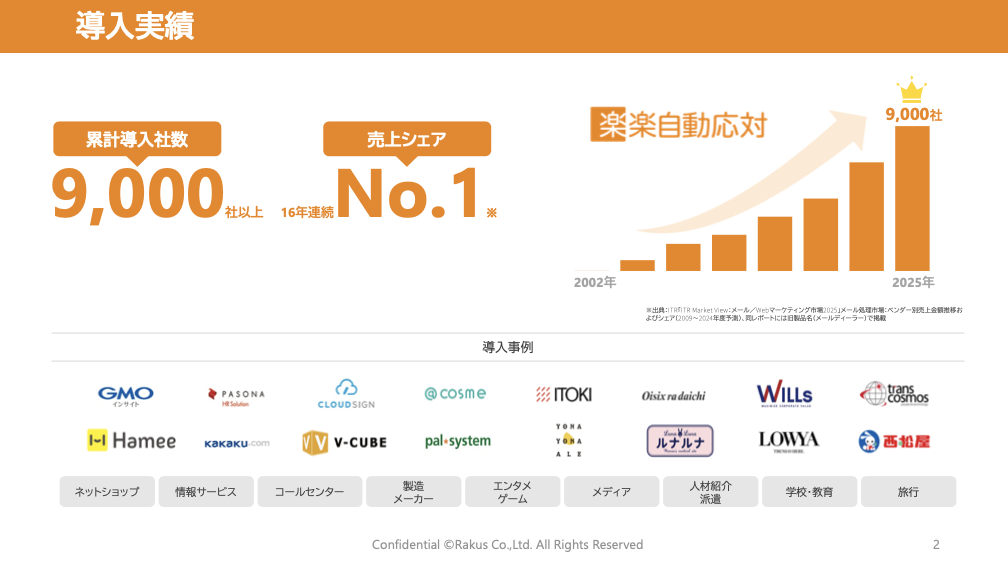The image size is (1008, 564).
Task: Select the ルナルナ logo
Action: pos(680,441)
